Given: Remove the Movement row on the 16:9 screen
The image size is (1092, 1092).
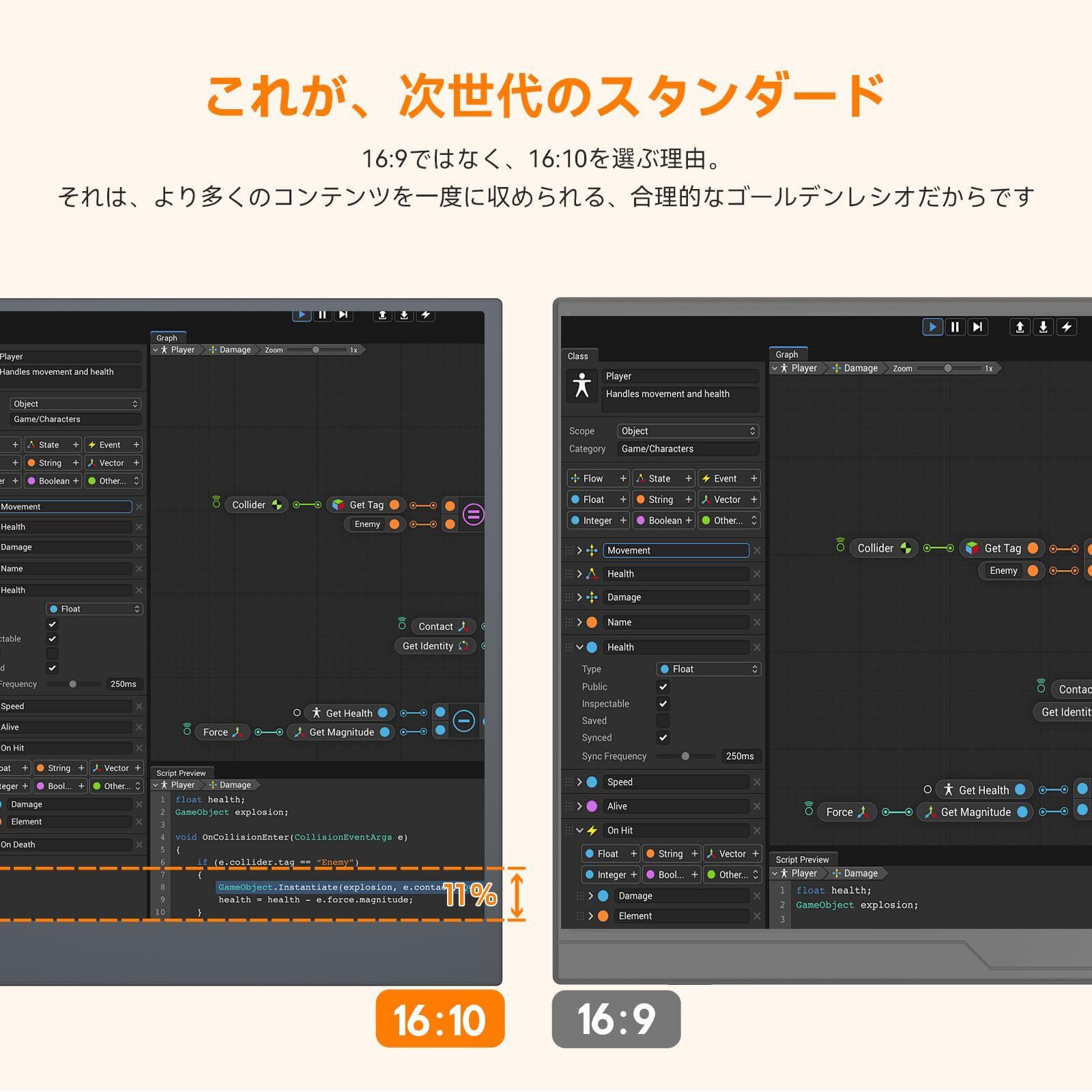Looking at the screenshot, I should click(757, 550).
